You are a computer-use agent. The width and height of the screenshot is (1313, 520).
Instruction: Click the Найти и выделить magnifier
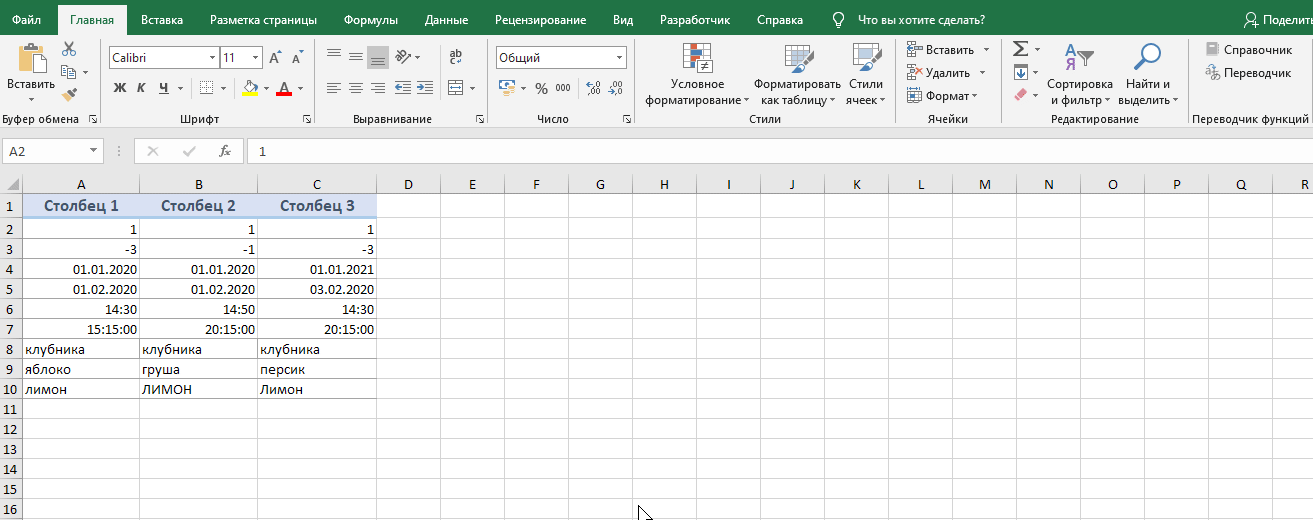tap(1147, 76)
